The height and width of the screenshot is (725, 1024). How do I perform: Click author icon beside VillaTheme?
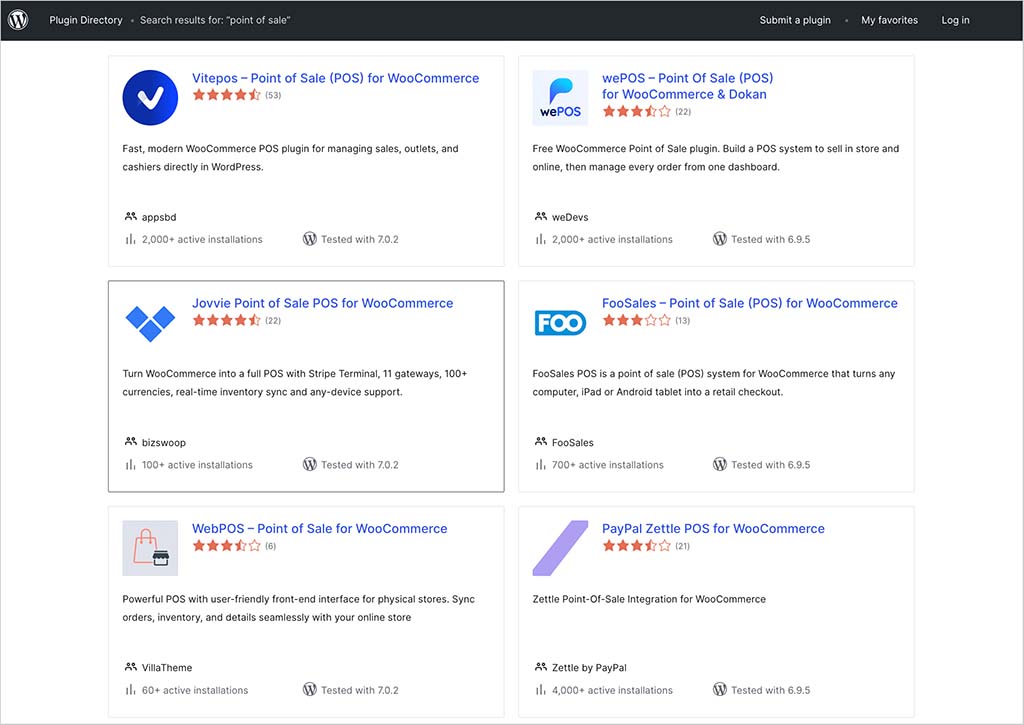coord(131,667)
